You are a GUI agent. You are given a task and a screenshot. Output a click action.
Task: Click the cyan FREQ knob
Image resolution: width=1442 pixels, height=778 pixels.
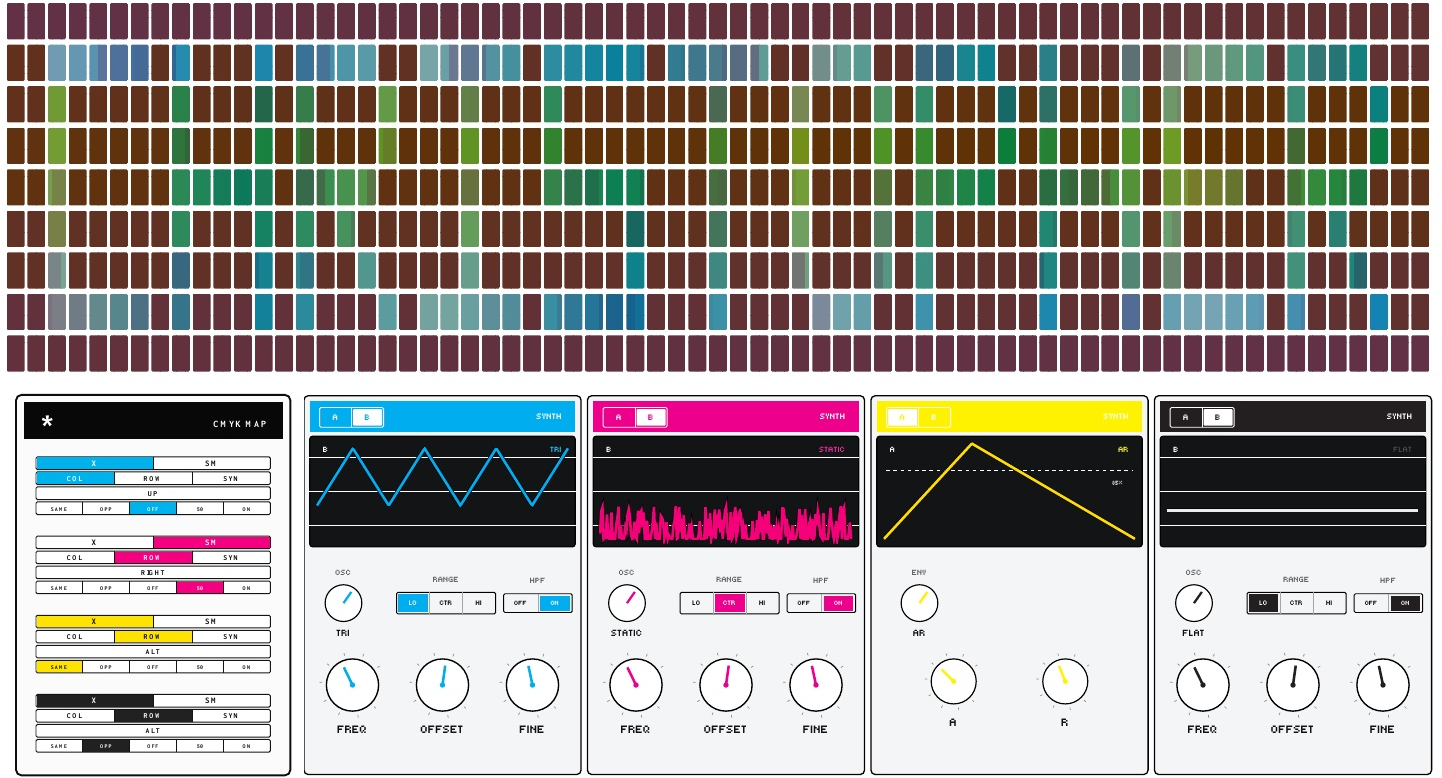pyautogui.click(x=352, y=685)
